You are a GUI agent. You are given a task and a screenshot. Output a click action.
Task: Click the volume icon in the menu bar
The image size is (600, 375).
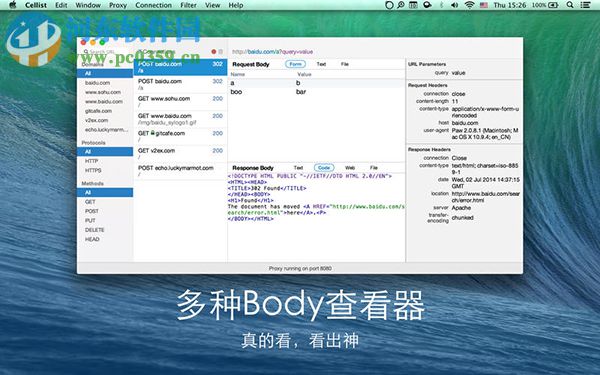455,5
